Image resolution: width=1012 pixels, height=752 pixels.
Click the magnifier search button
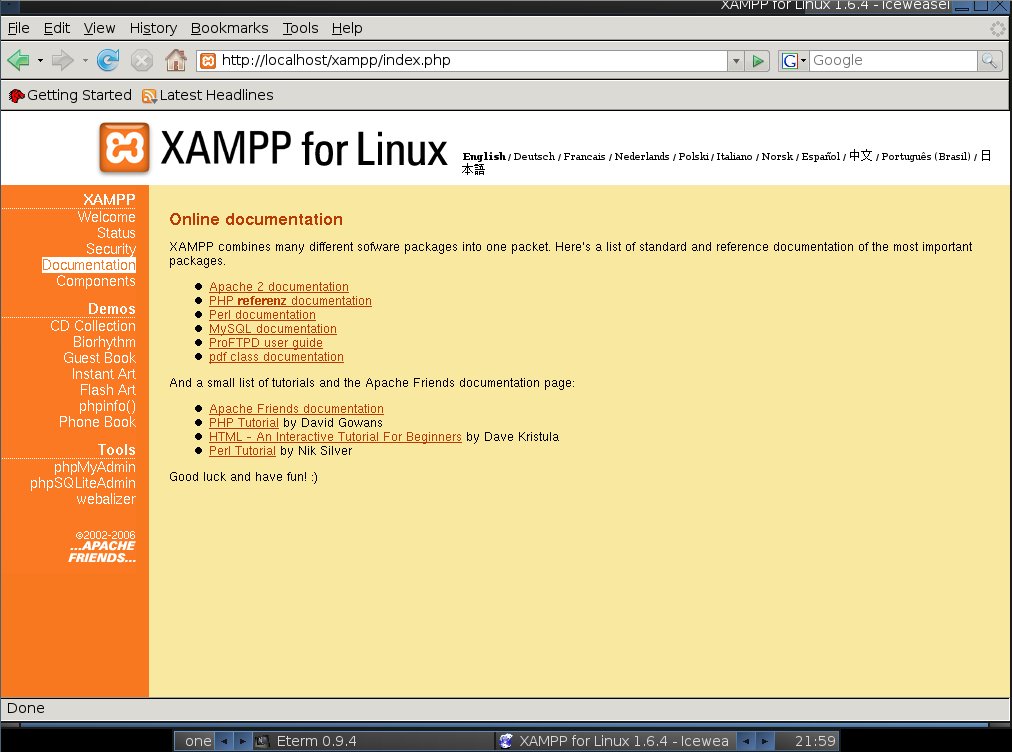tap(989, 61)
